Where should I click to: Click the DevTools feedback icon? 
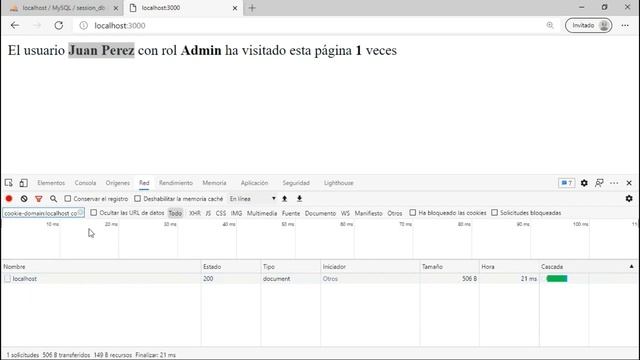pyautogui.click(x=599, y=183)
